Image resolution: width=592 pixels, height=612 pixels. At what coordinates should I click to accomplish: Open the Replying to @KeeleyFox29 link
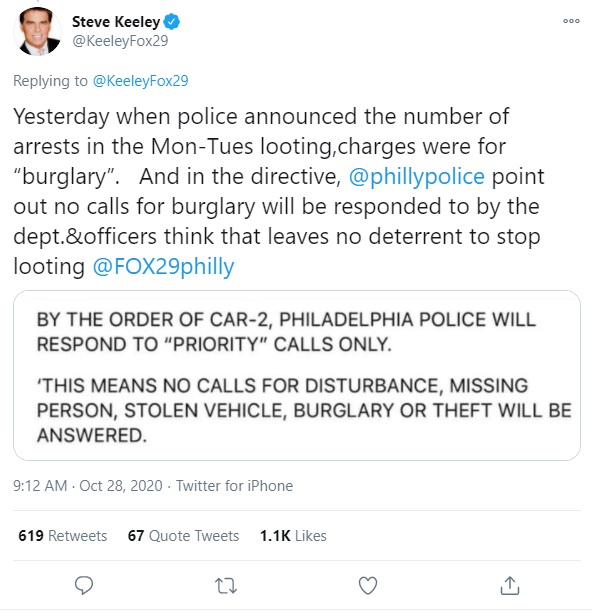(140, 81)
